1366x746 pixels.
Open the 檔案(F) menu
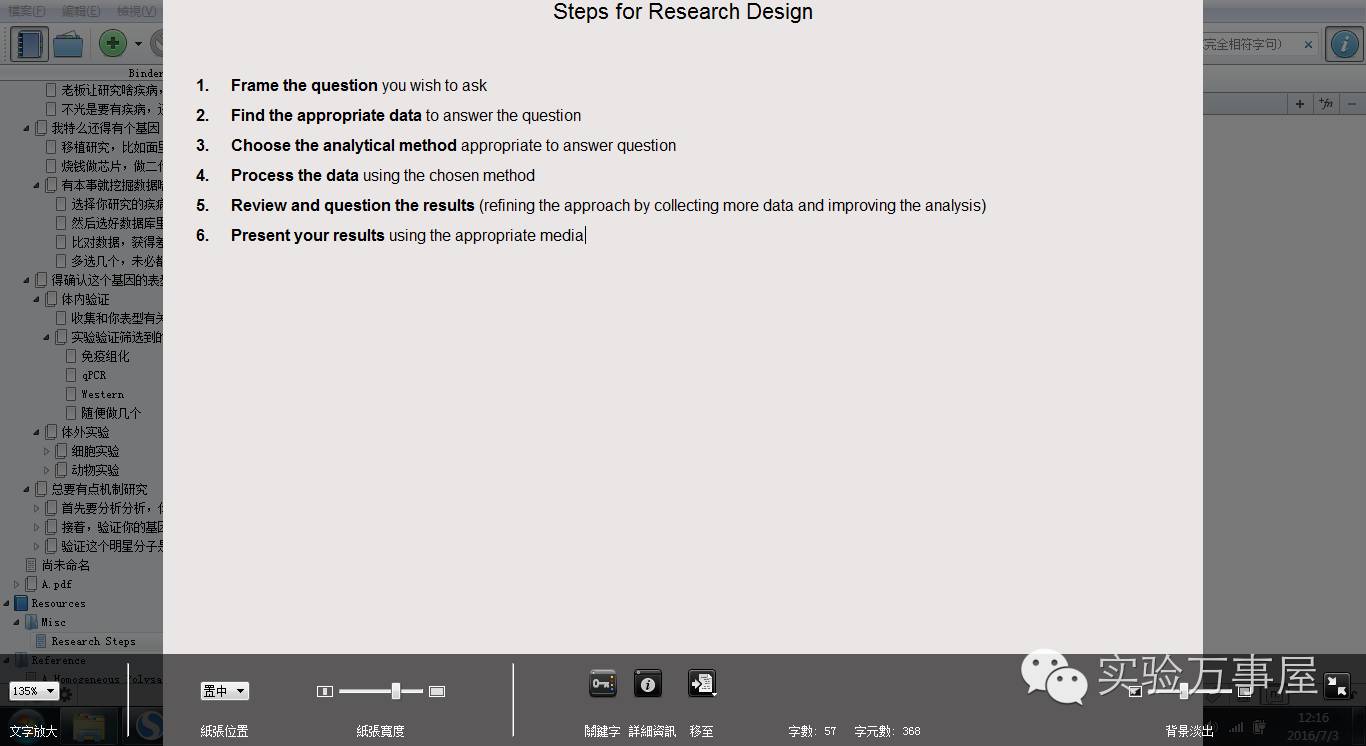[x=27, y=11]
